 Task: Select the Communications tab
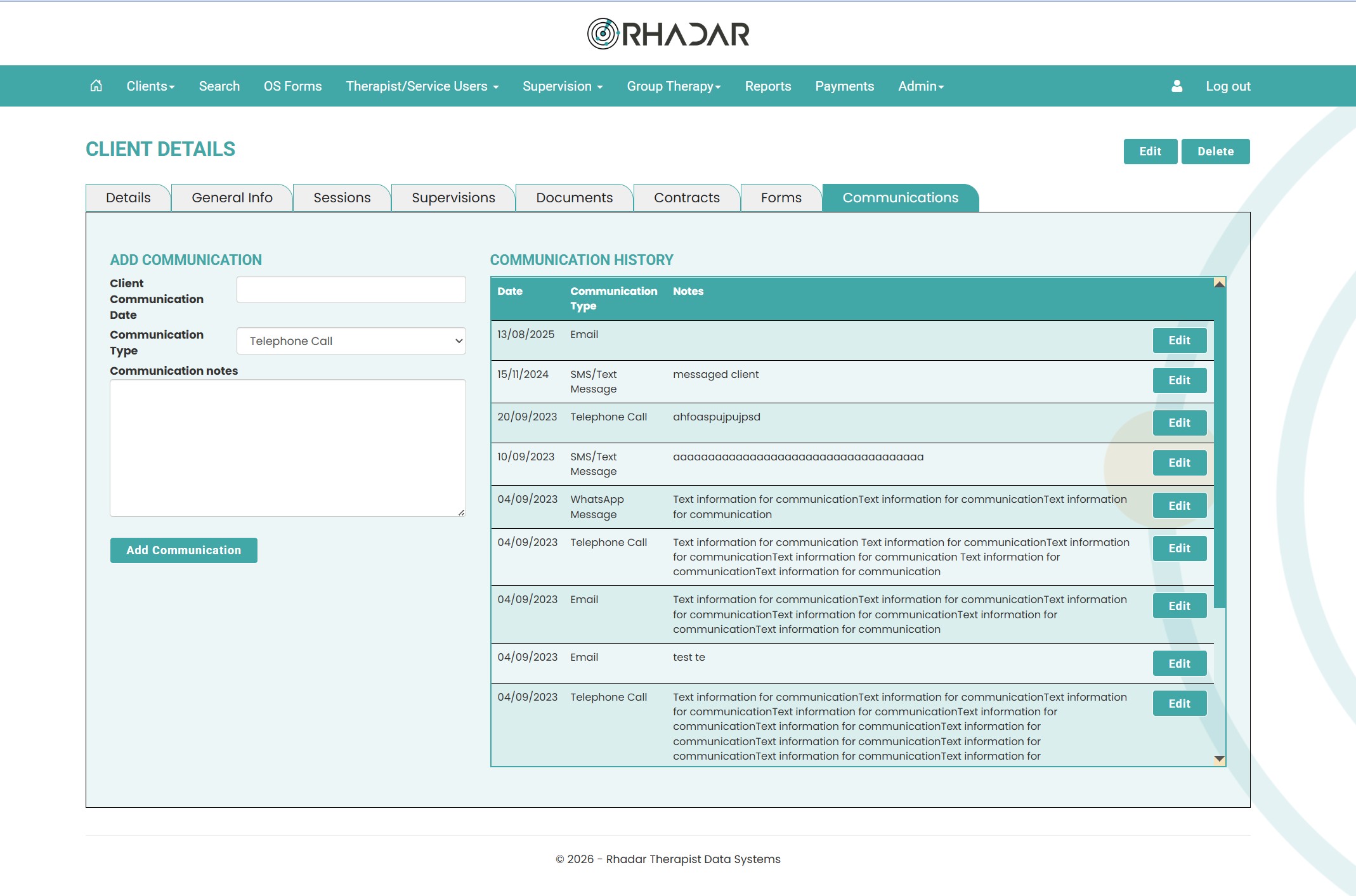901,198
